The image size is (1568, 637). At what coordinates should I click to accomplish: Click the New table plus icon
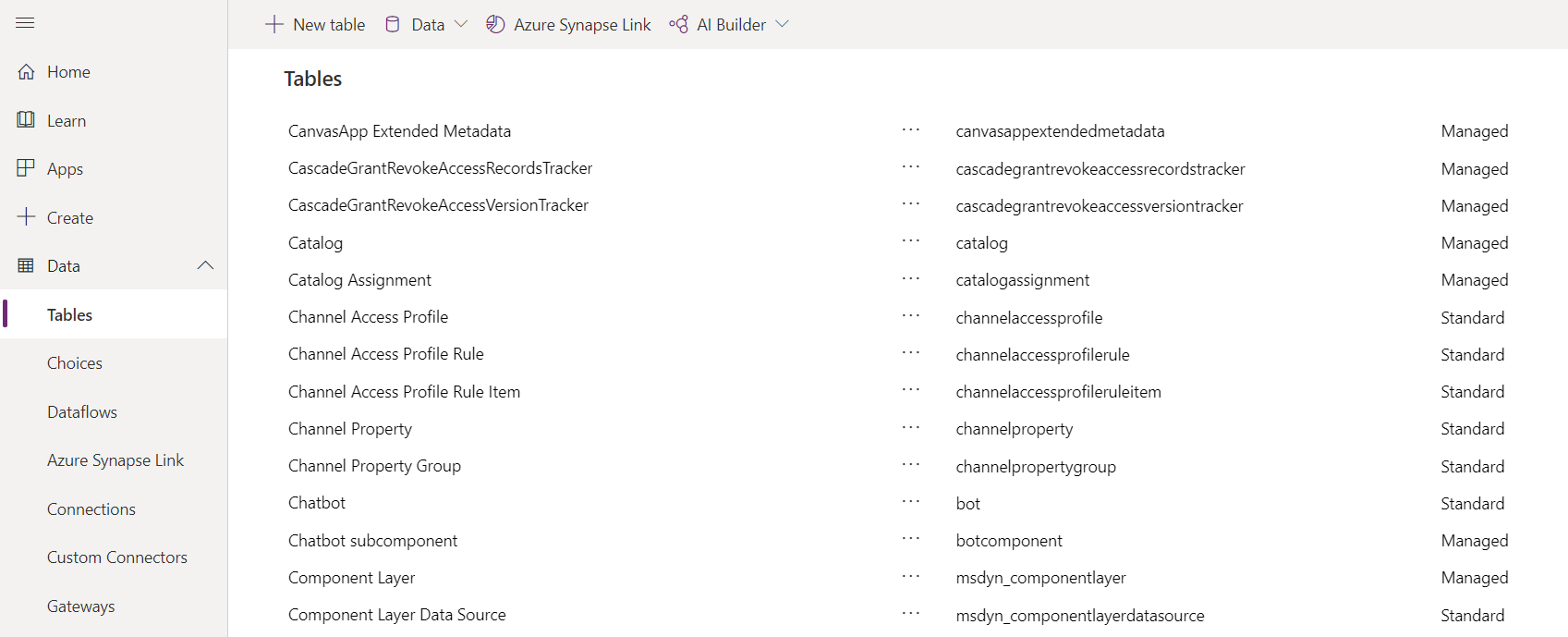[x=273, y=25]
